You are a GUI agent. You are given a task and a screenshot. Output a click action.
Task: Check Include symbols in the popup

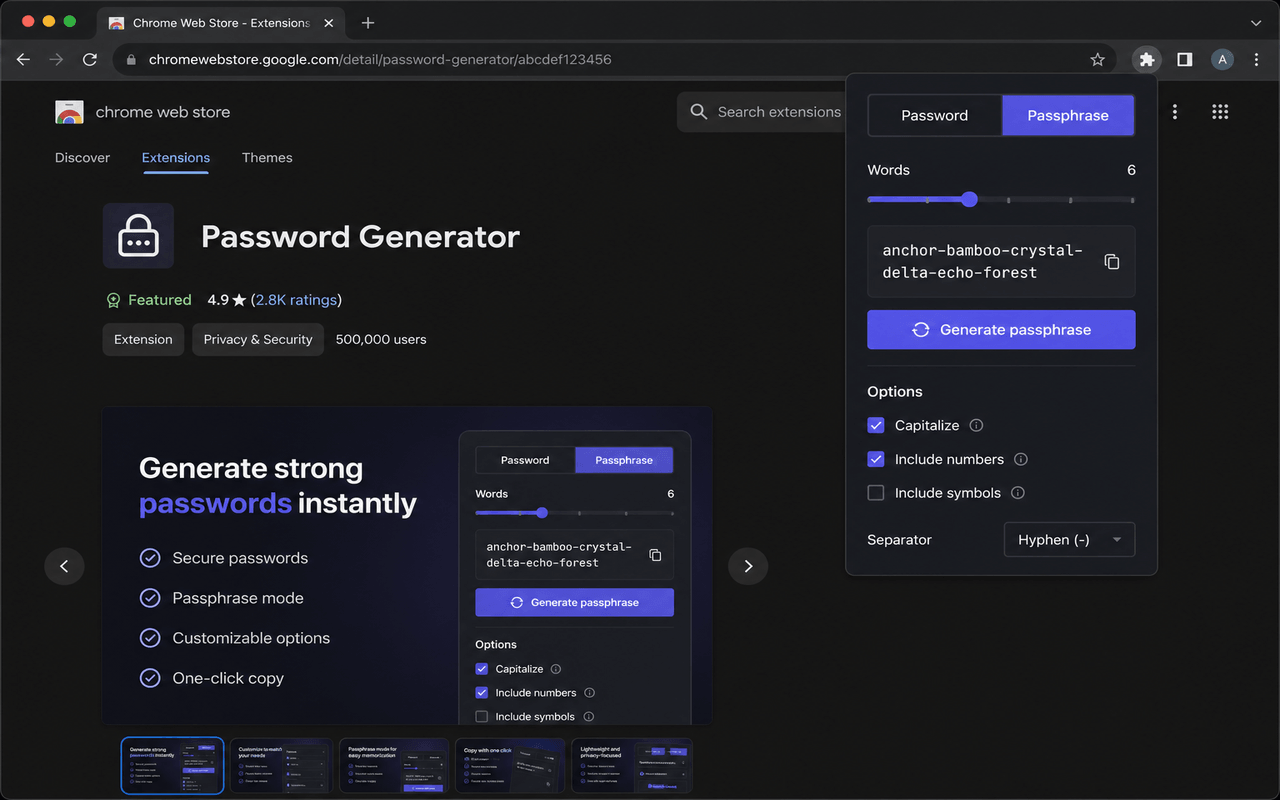click(x=876, y=493)
